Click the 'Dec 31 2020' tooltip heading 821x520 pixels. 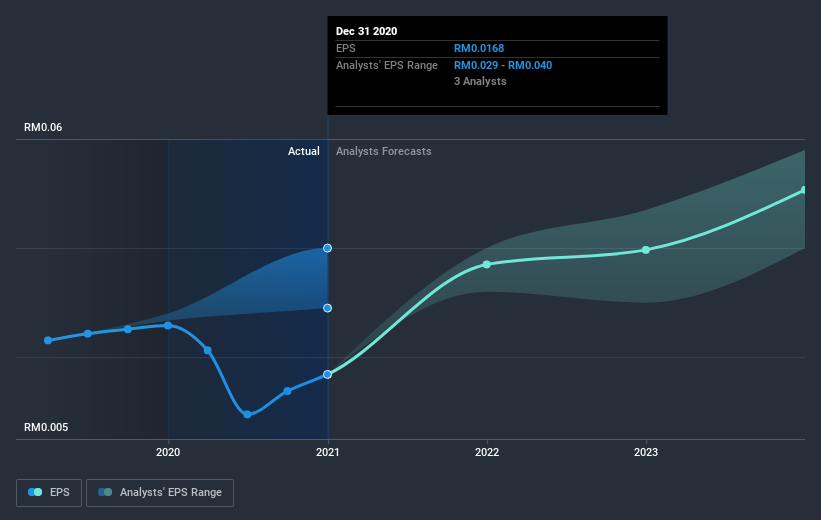coord(367,31)
